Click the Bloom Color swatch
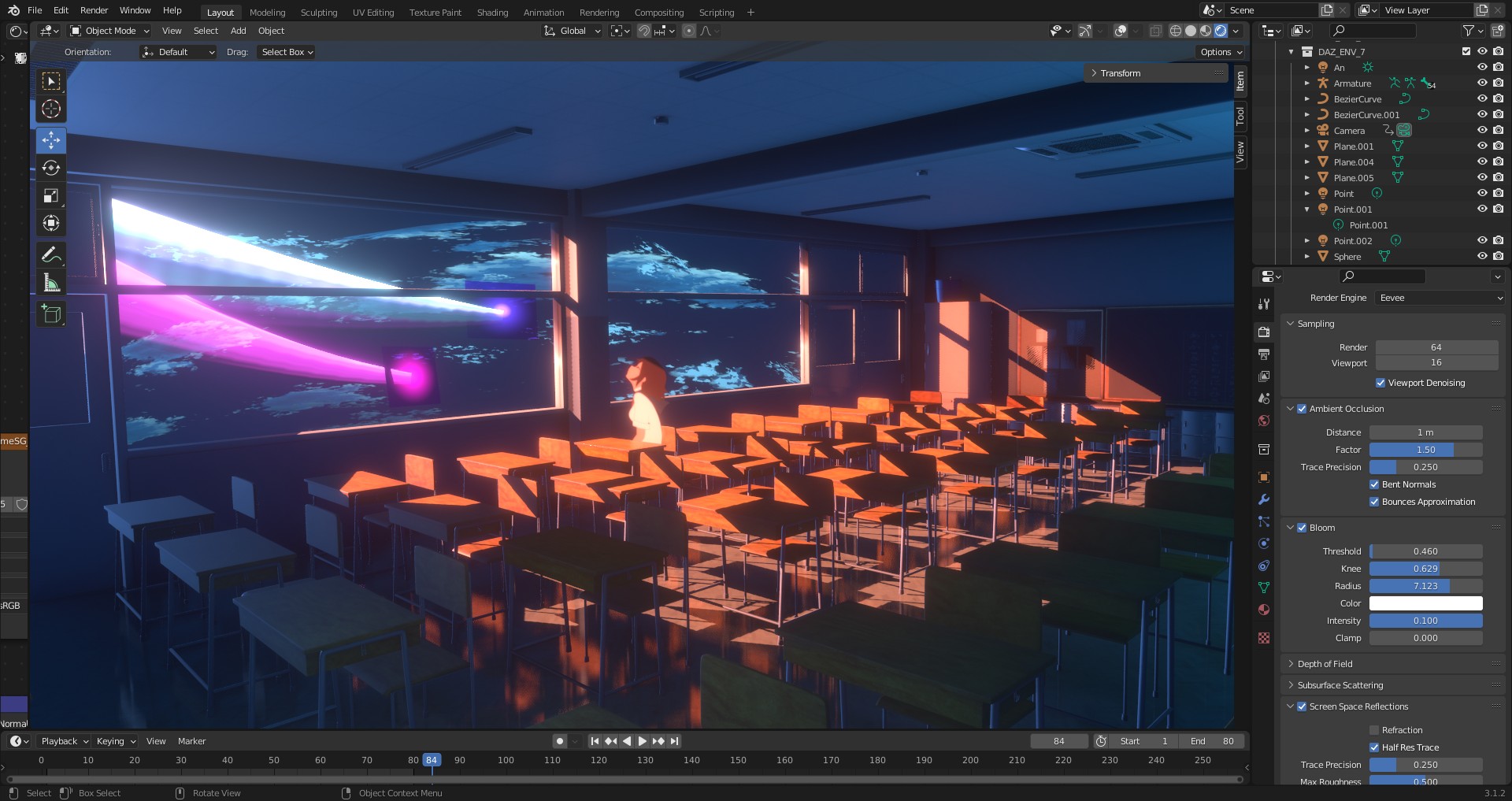 pos(1425,603)
